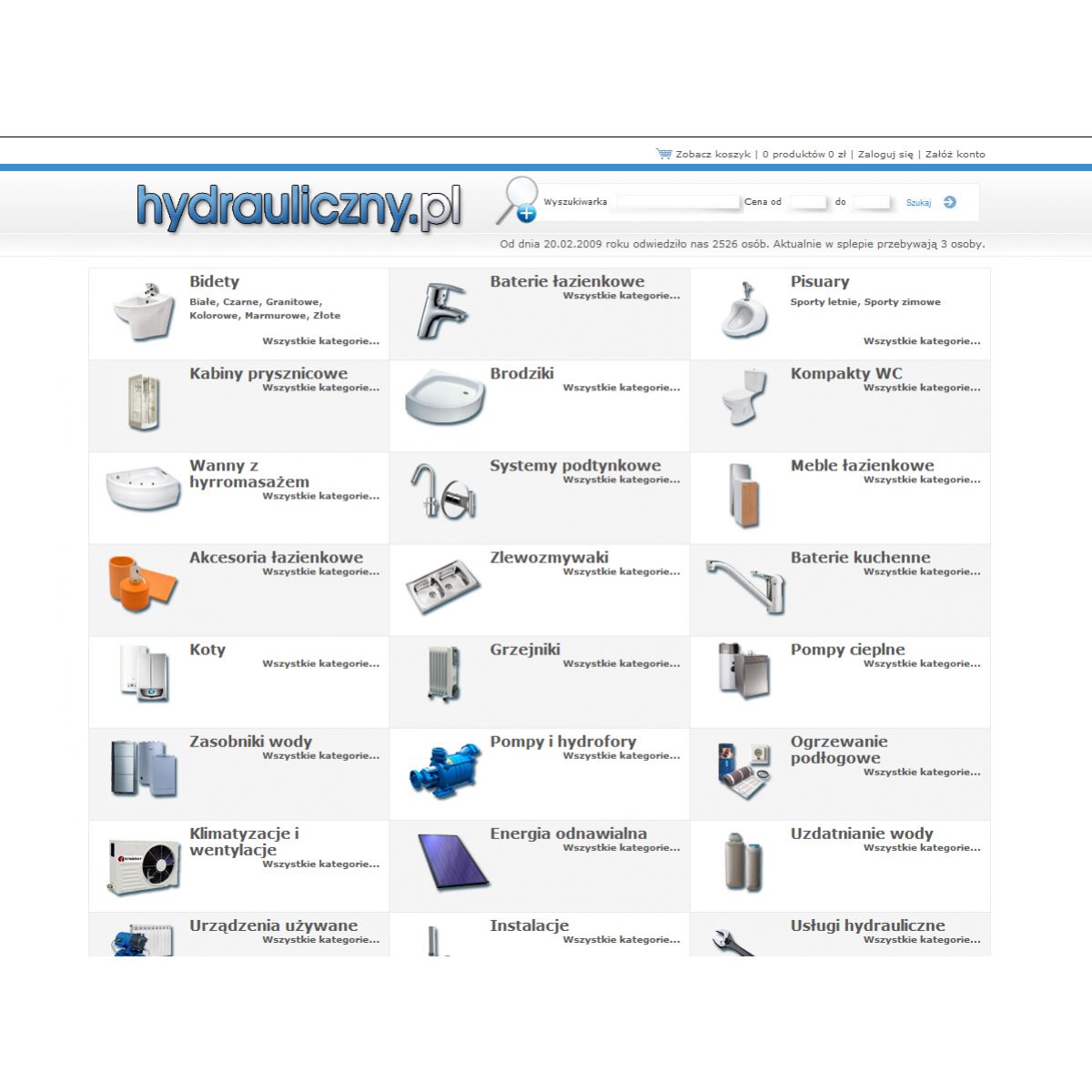1092x1092 pixels.
Task: Open the Uzdatnianie wody category
Action: coord(862,833)
